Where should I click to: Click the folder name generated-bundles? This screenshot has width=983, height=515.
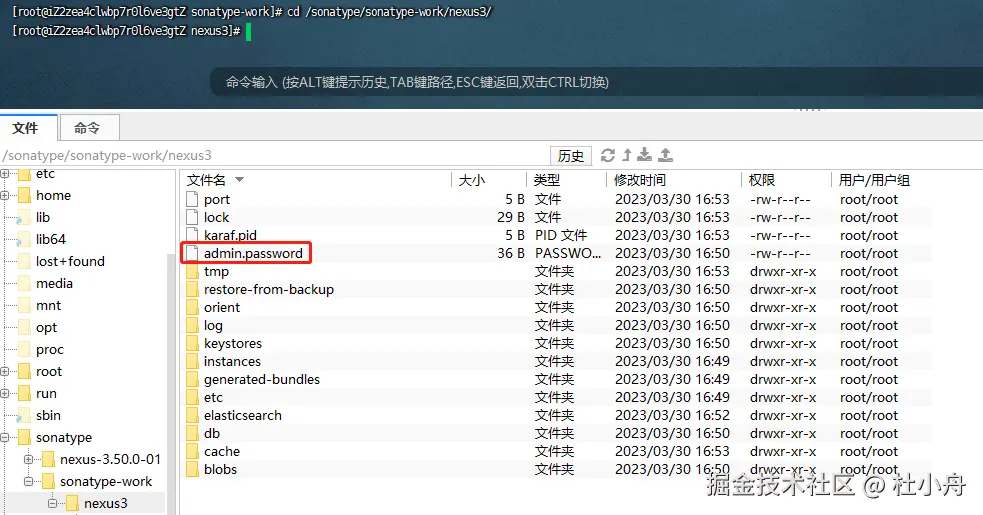pos(261,380)
